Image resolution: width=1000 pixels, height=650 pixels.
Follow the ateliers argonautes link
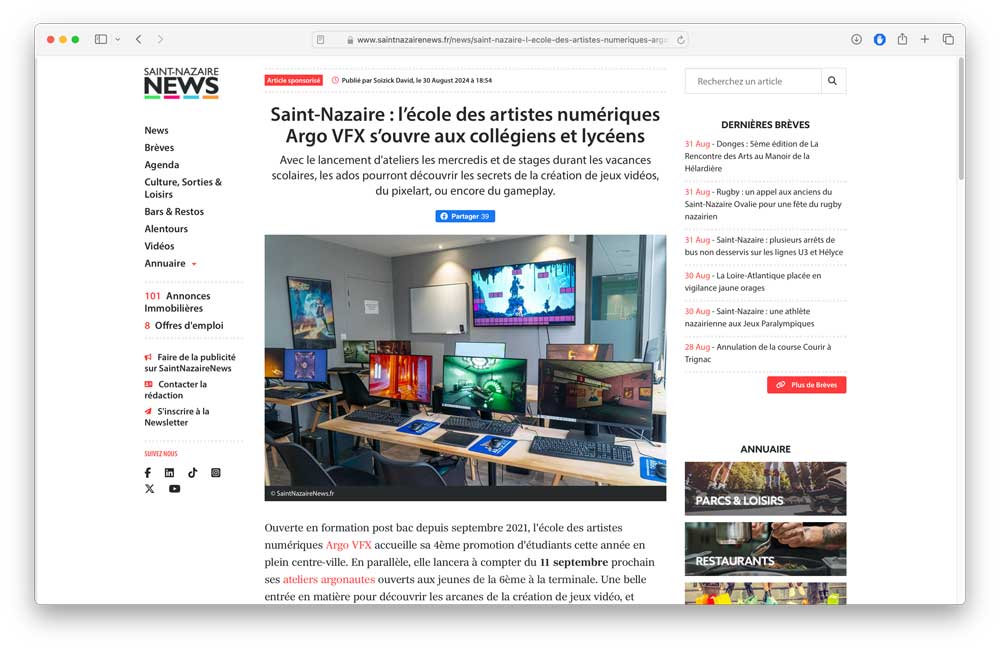point(329,579)
